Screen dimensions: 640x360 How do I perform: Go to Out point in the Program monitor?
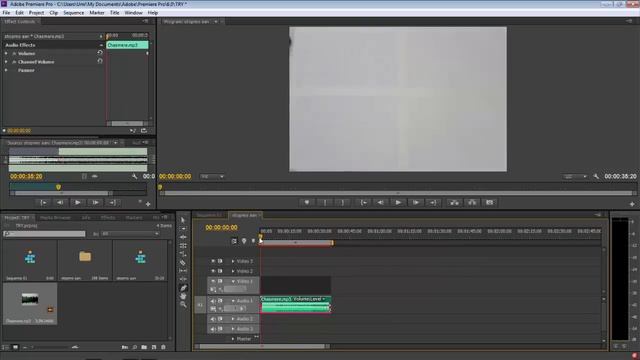(x=433, y=202)
